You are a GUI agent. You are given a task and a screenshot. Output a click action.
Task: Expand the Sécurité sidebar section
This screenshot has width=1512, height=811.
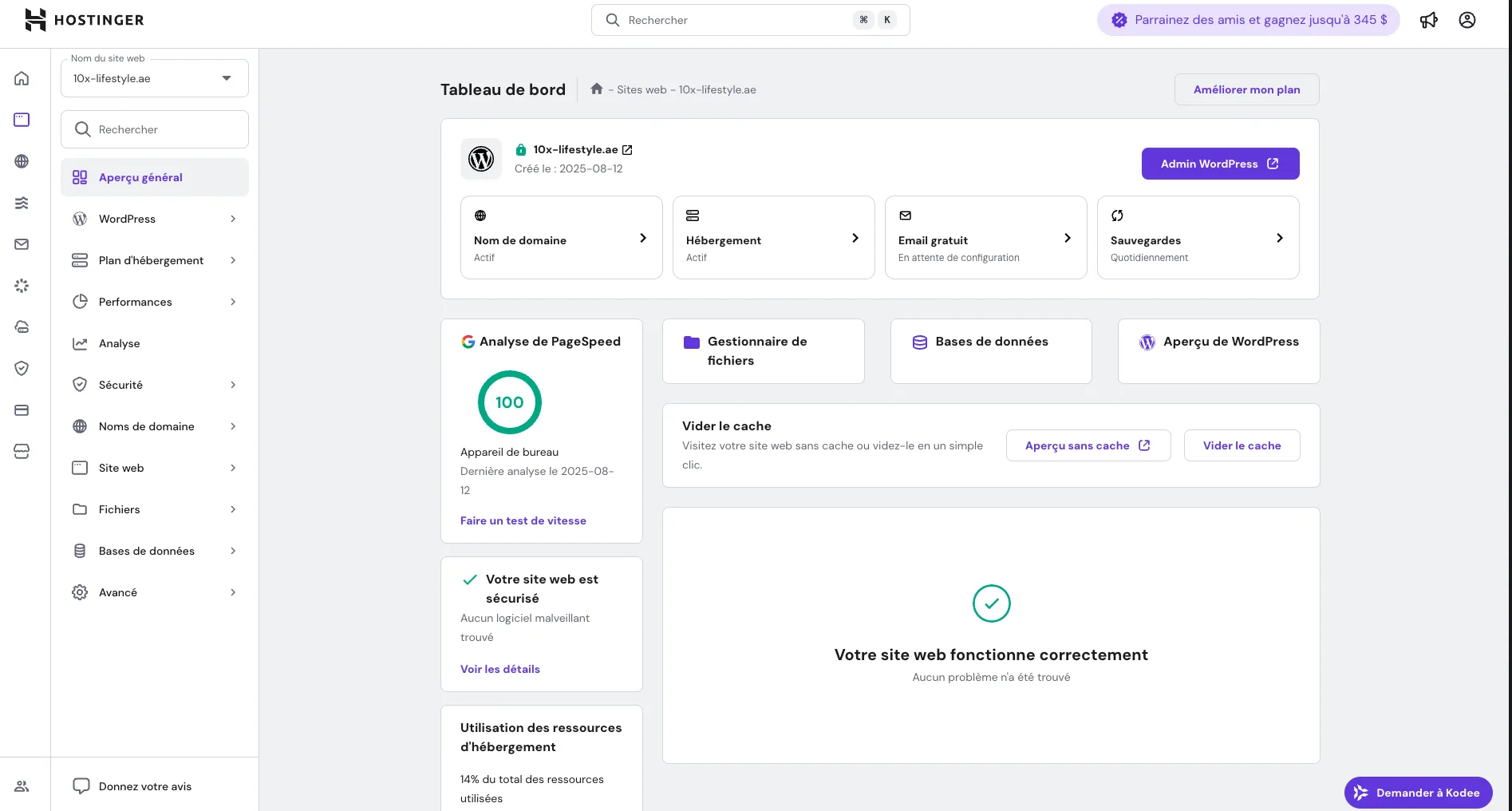click(x=154, y=385)
